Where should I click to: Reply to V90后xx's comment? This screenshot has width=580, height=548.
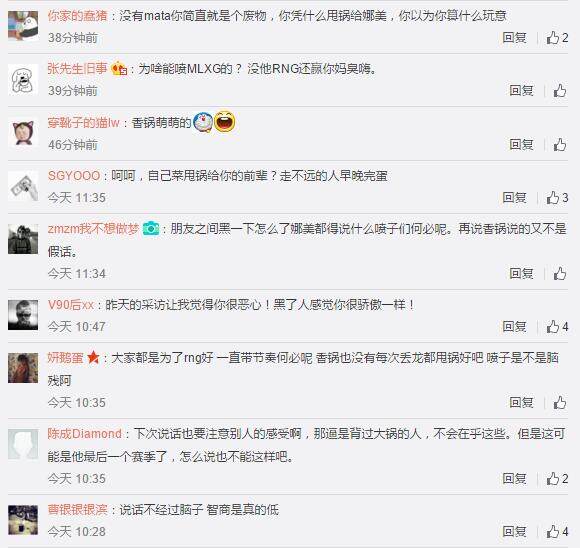tap(515, 327)
